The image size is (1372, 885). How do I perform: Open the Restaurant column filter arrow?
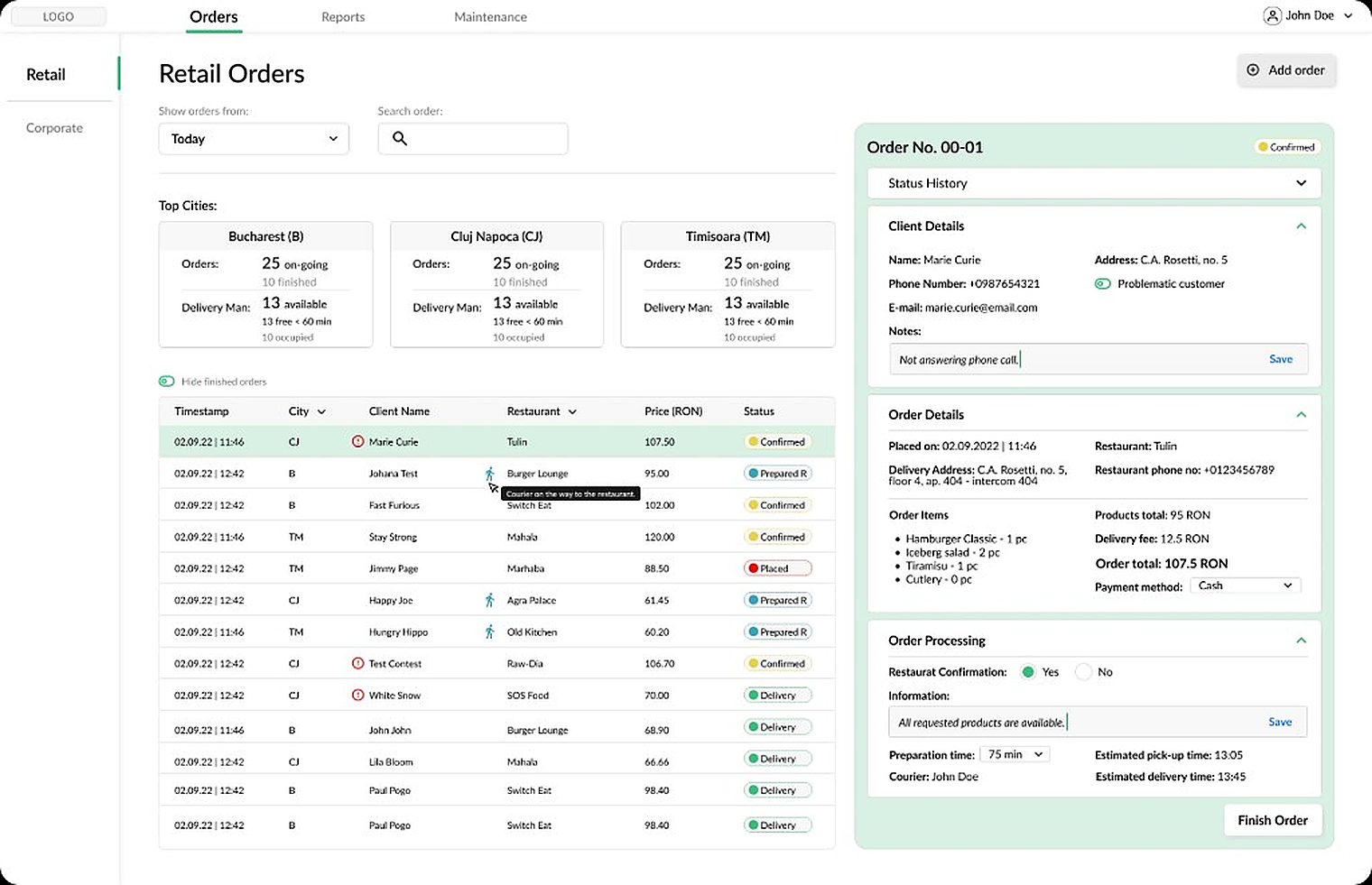point(572,411)
